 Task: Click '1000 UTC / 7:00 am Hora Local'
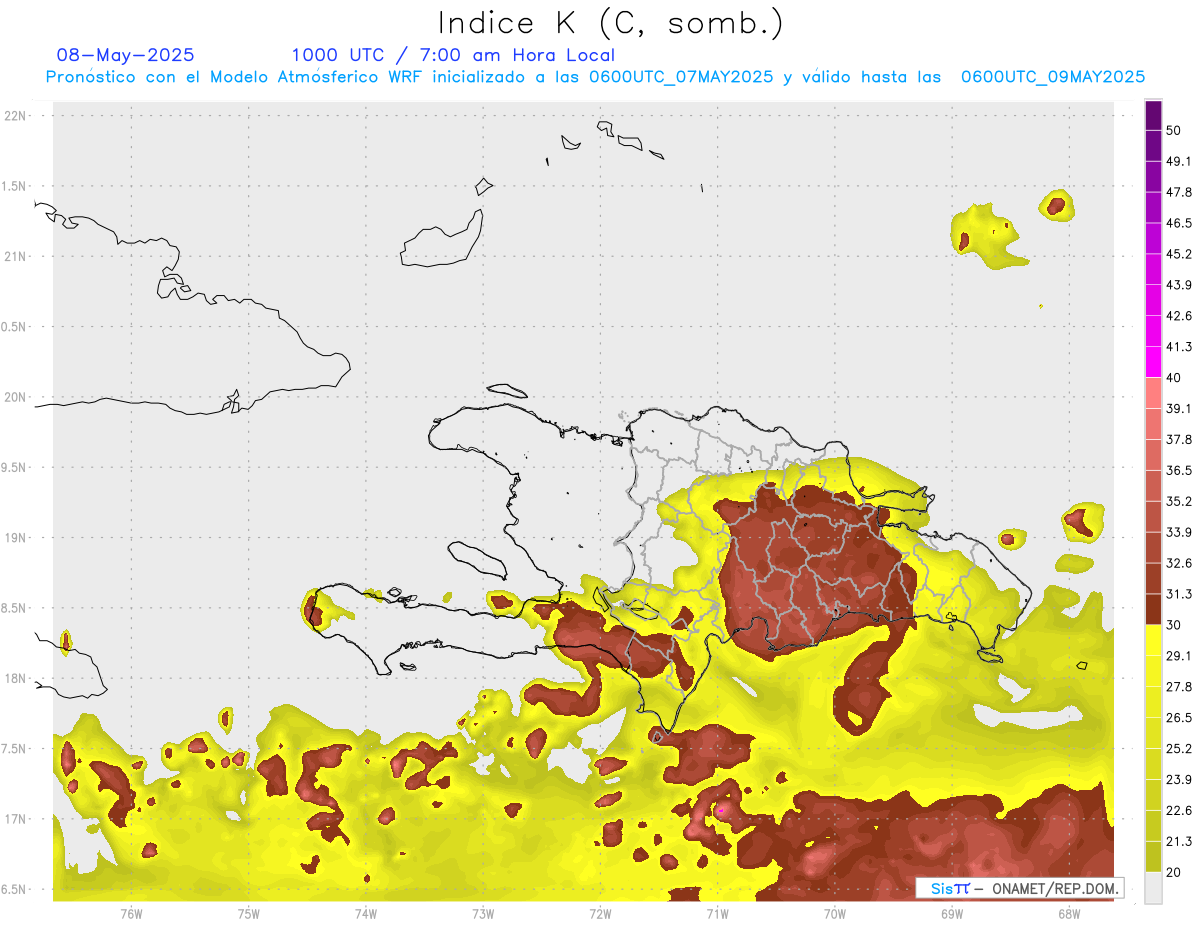coord(453,55)
